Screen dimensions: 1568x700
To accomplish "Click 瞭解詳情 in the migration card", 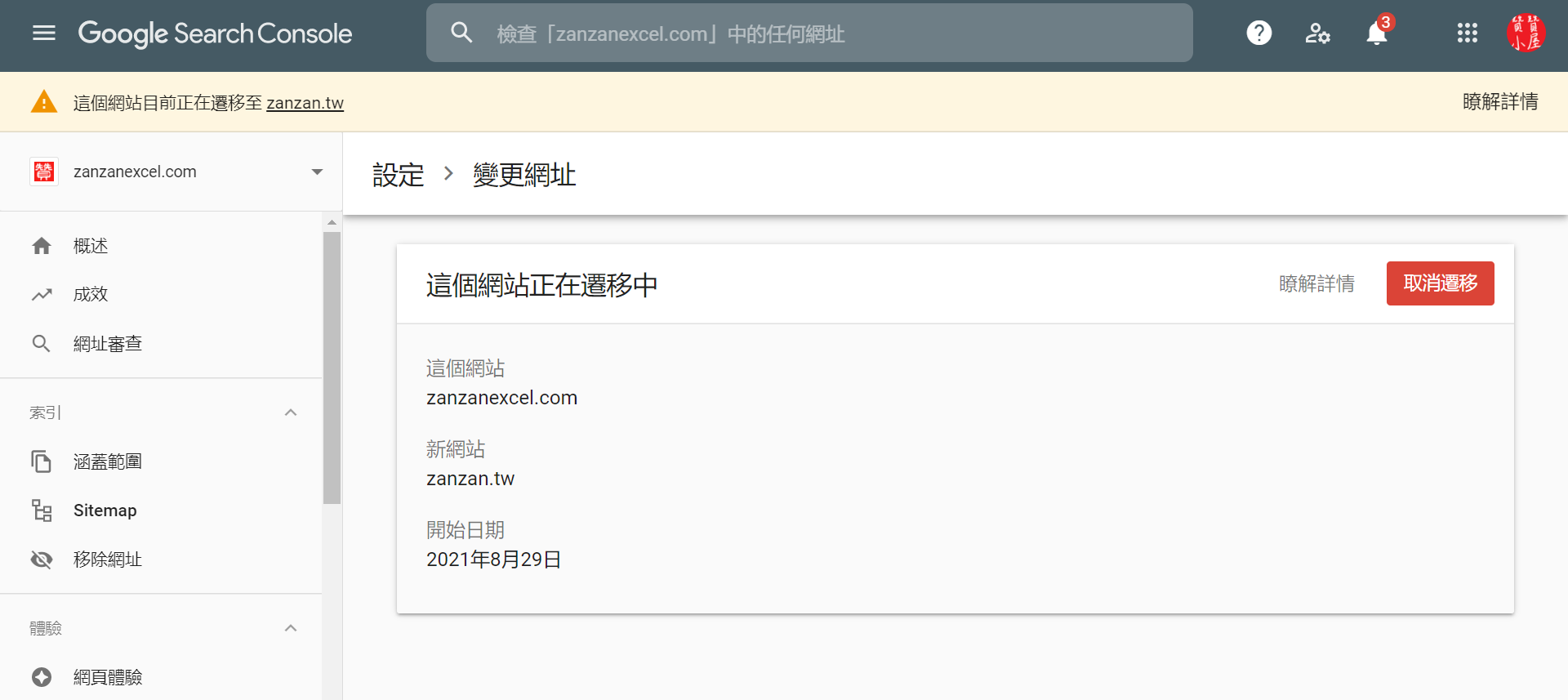I will pos(1316,283).
